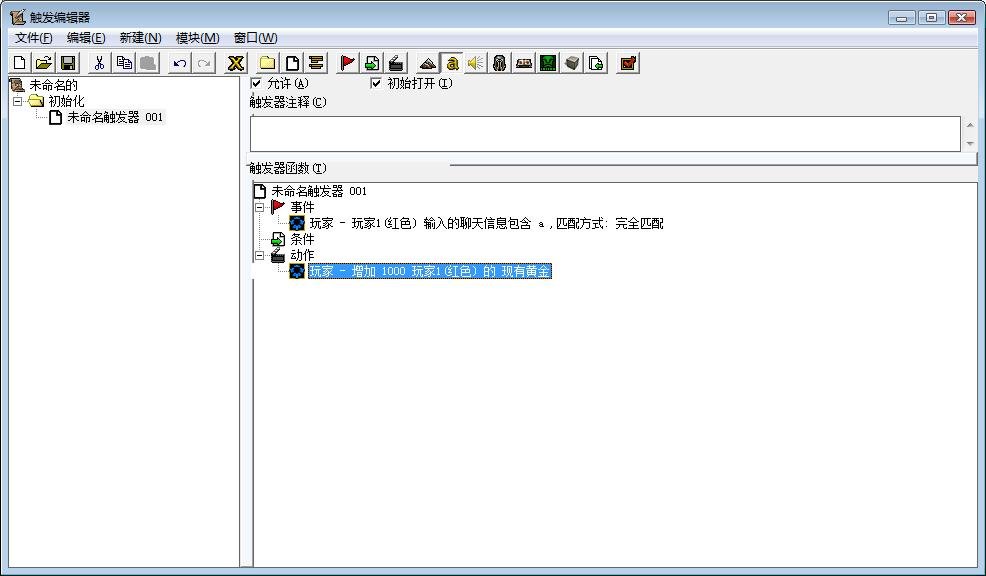The width and height of the screenshot is (986, 576).
Task: Collapse the 动作 node
Action: coord(259,255)
